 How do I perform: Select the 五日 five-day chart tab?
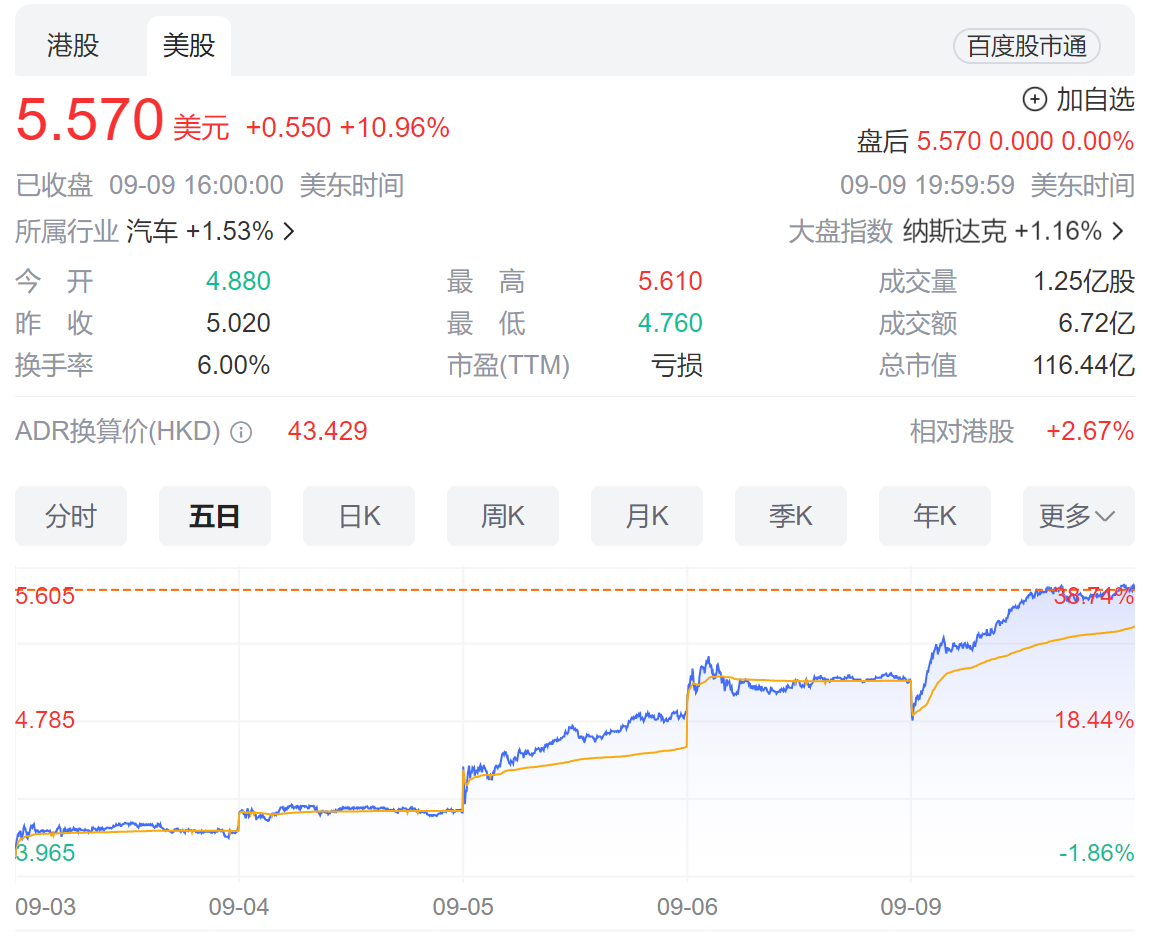click(215, 516)
